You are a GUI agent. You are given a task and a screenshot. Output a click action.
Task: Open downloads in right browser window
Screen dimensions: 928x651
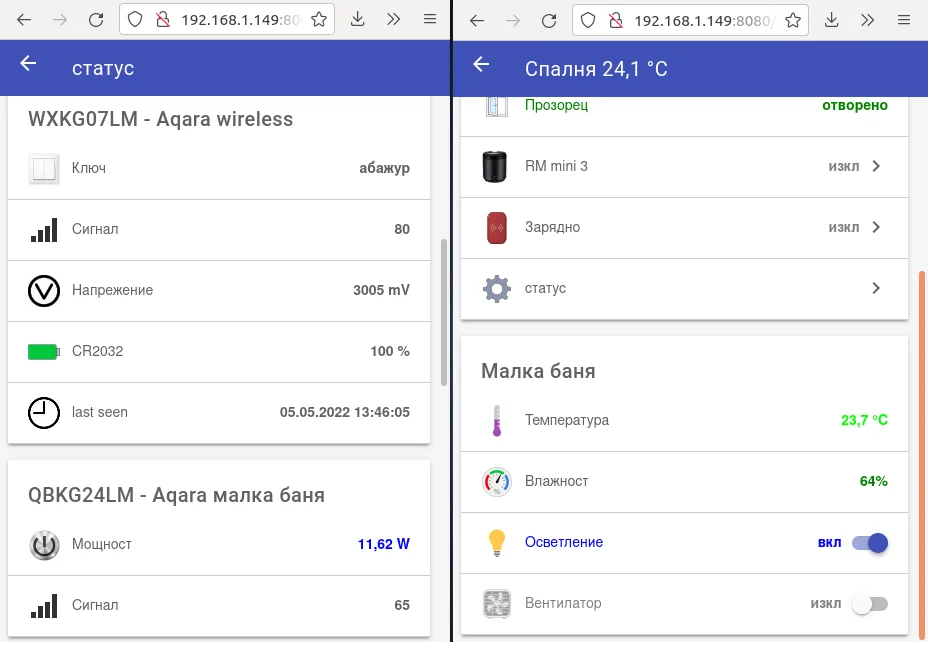832,21
